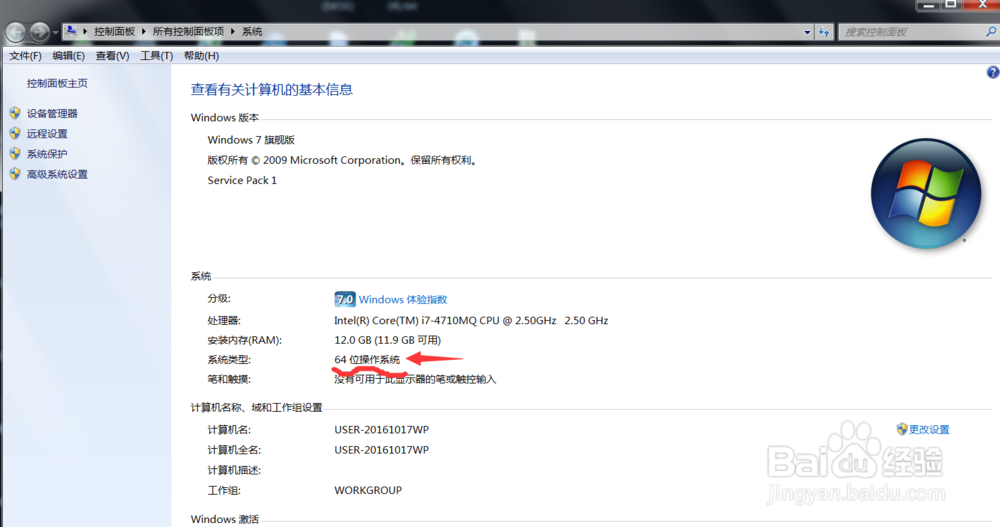Click the pen and touch 笔和触摸 value
Image resolution: width=1000 pixels, height=527 pixels.
pos(415,380)
